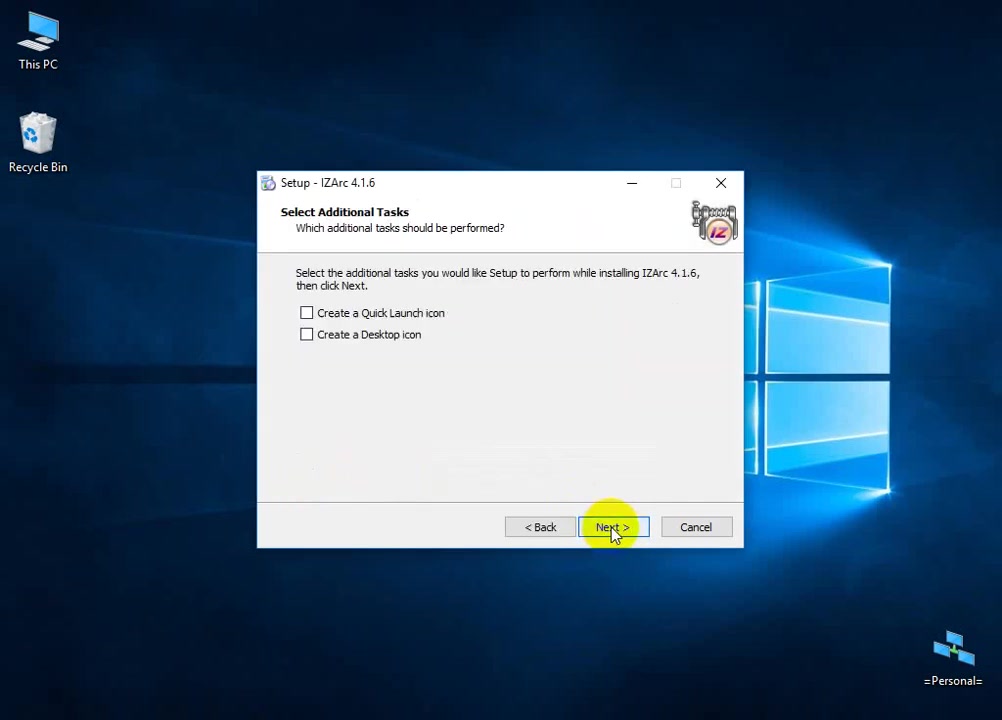This screenshot has height=720, width=1002.
Task: Click the '=Personal=' text label
Action: [x=953, y=681]
